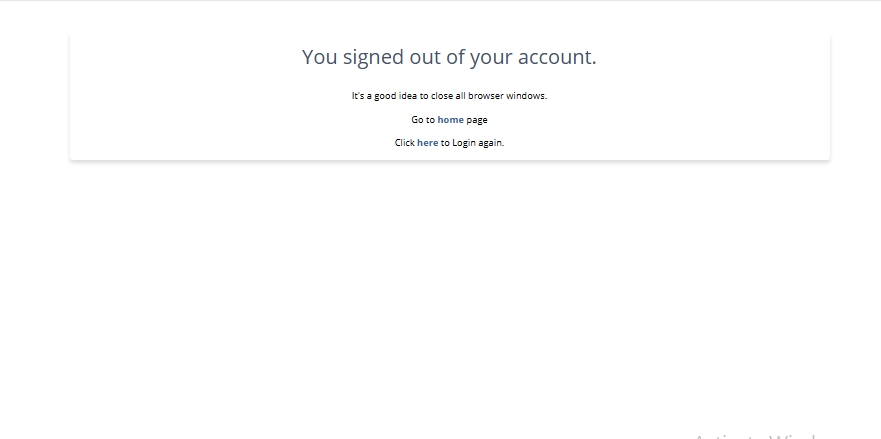The image size is (881, 439).
Task: Click the word 'You' starting the heading
Action: 320,57
